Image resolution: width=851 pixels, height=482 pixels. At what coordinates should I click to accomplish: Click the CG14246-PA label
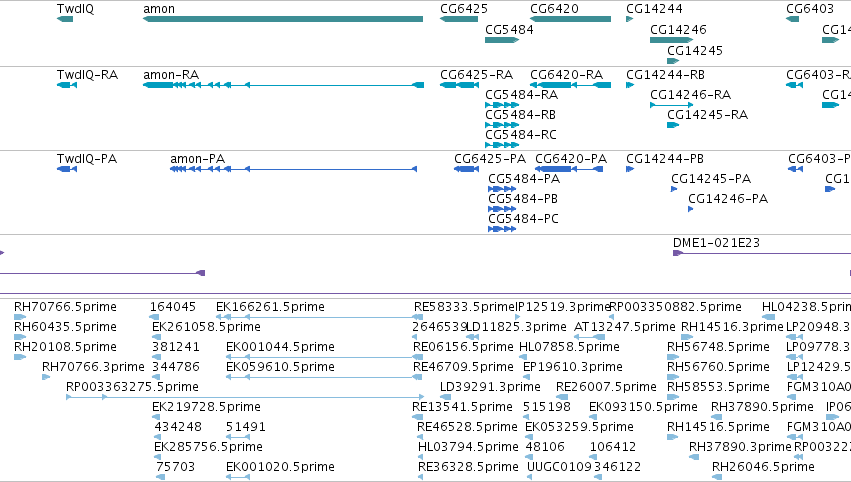pyautogui.click(x=728, y=199)
